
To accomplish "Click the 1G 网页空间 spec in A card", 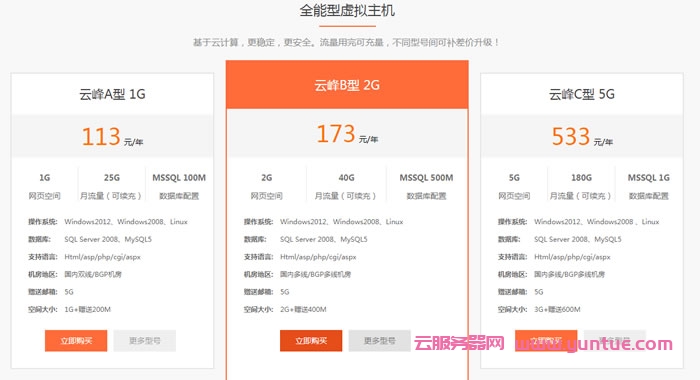I will pos(45,186).
